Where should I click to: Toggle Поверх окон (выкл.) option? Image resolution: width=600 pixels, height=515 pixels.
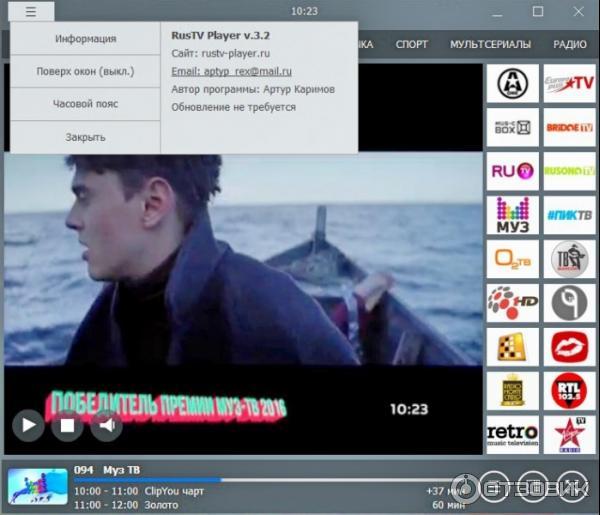(x=85, y=72)
